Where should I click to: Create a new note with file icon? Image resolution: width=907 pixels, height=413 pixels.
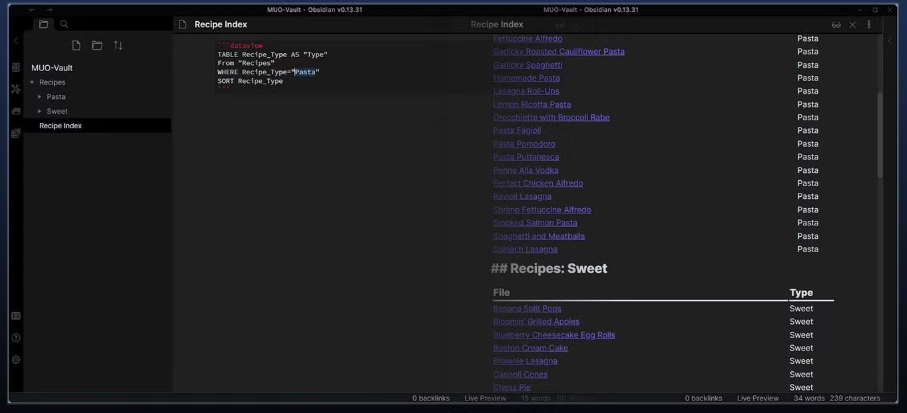click(x=76, y=45)
